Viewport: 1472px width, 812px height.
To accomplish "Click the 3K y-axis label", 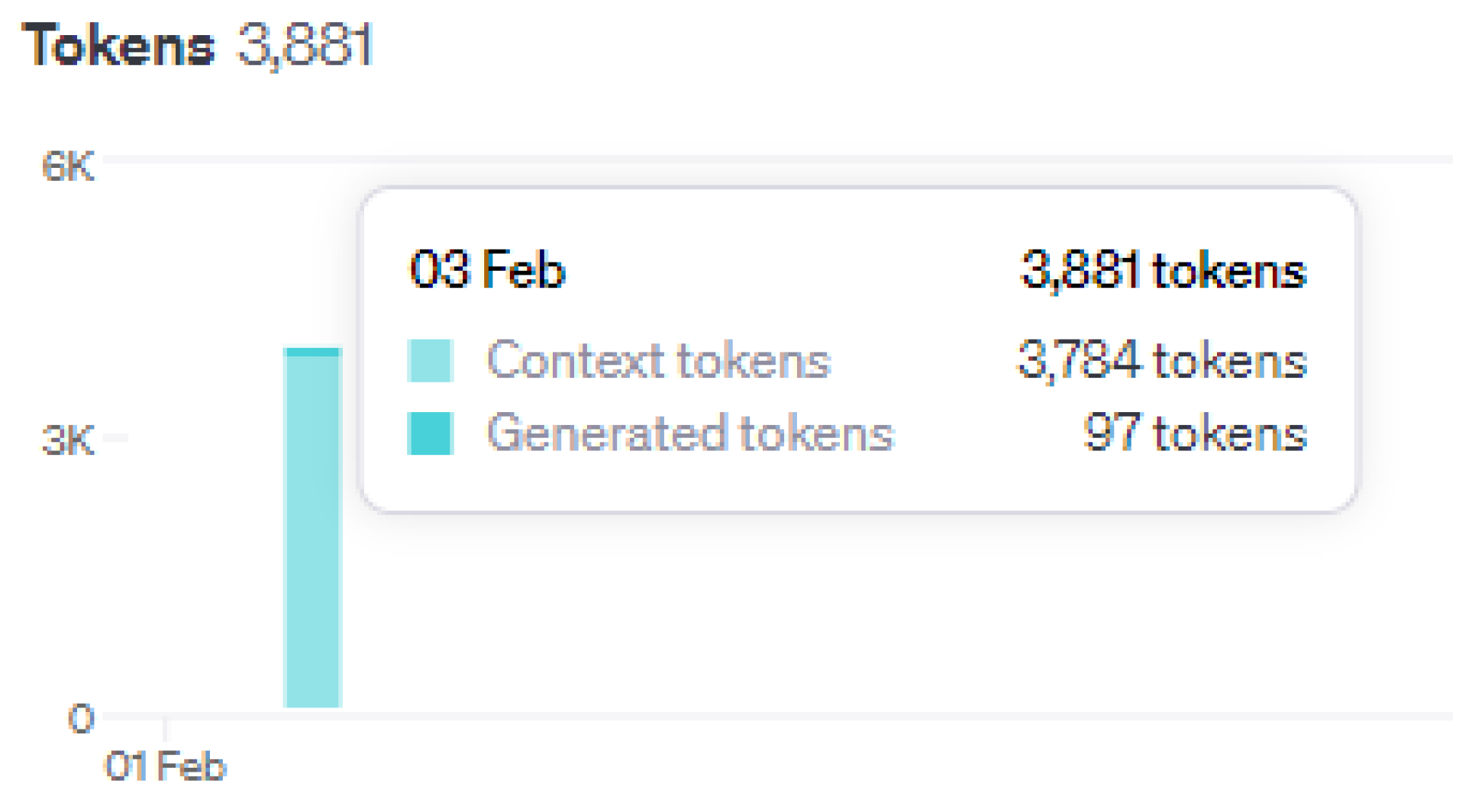I will (x=68, y=440).
